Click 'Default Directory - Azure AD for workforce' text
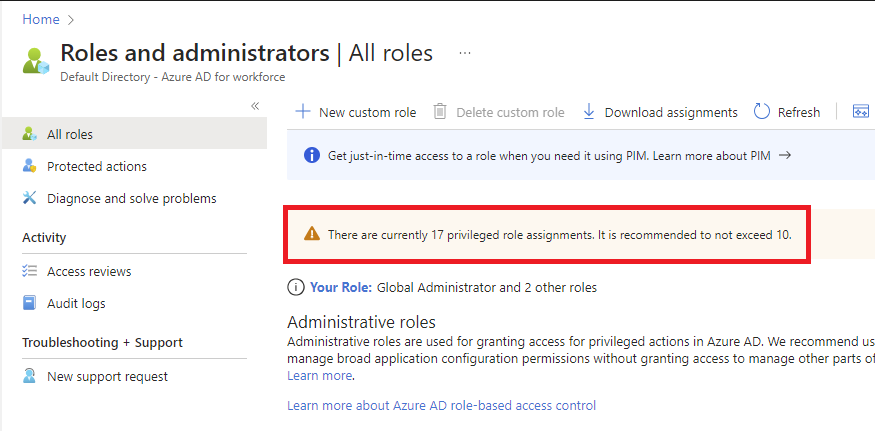The image size is (875, 431). coord(172,77)
